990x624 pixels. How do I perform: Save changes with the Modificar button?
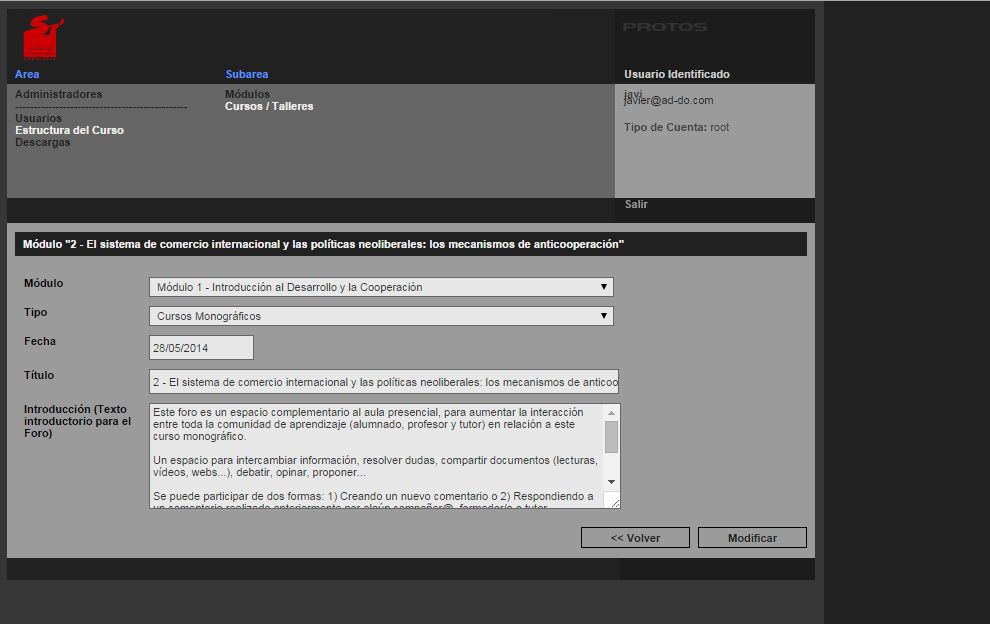click(x=752, y=538)
